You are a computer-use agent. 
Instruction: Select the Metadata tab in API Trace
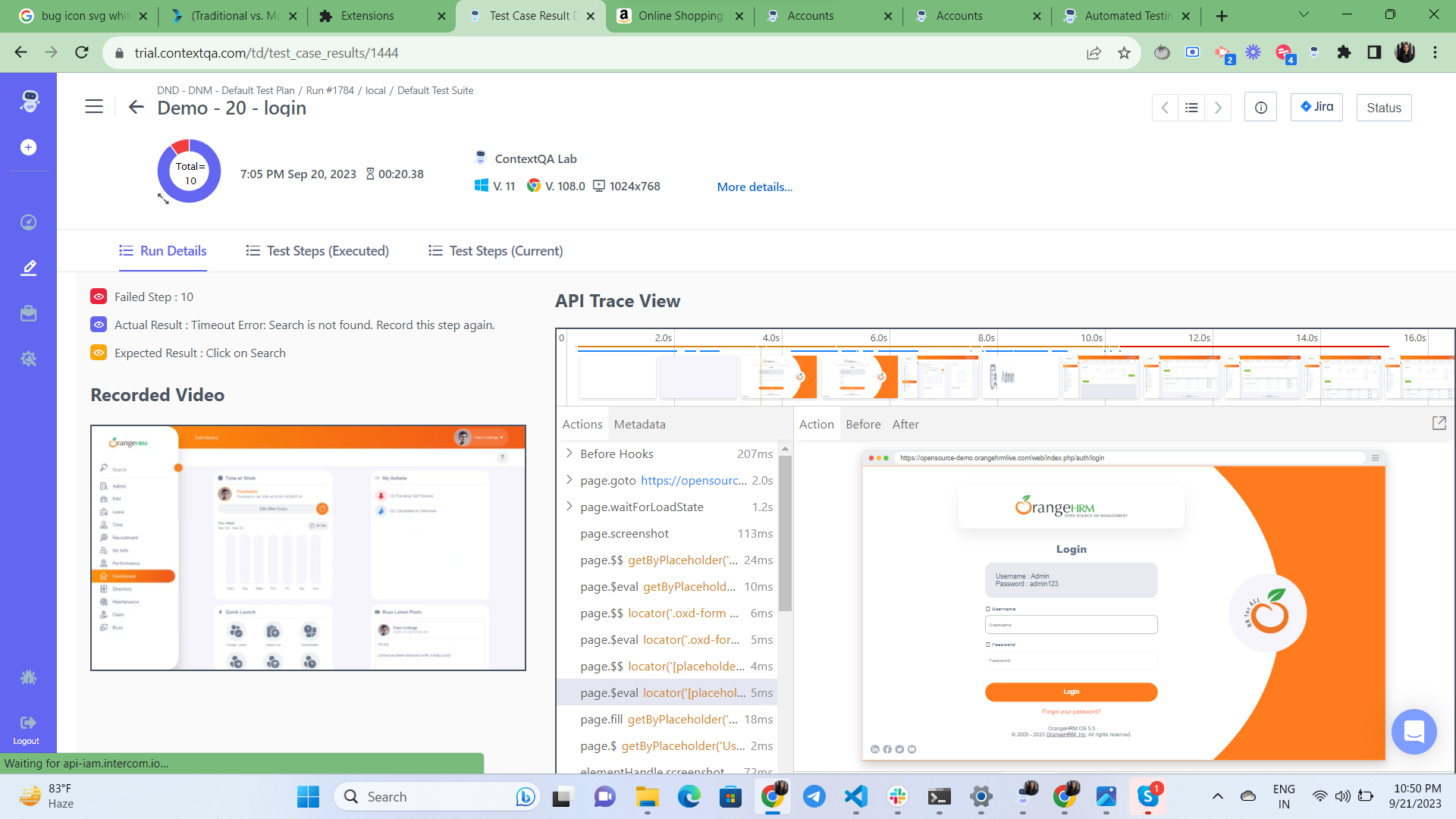[640, 423]
